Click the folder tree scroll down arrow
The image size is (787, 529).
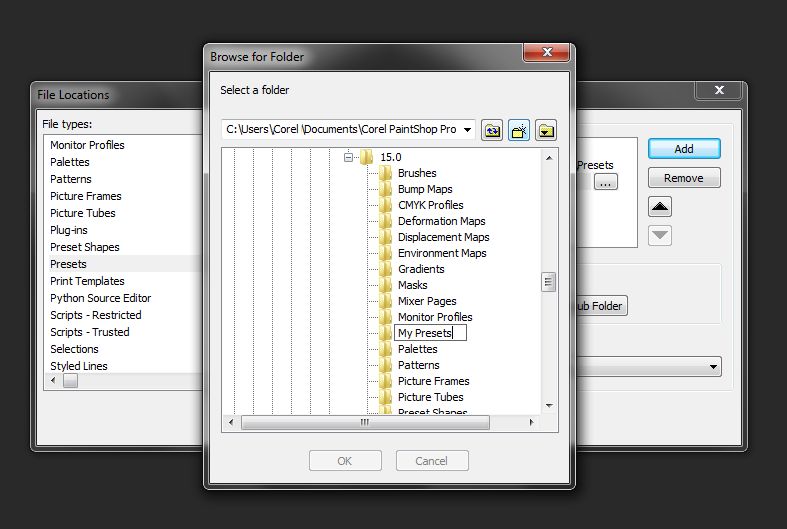[x=549, y=406]
